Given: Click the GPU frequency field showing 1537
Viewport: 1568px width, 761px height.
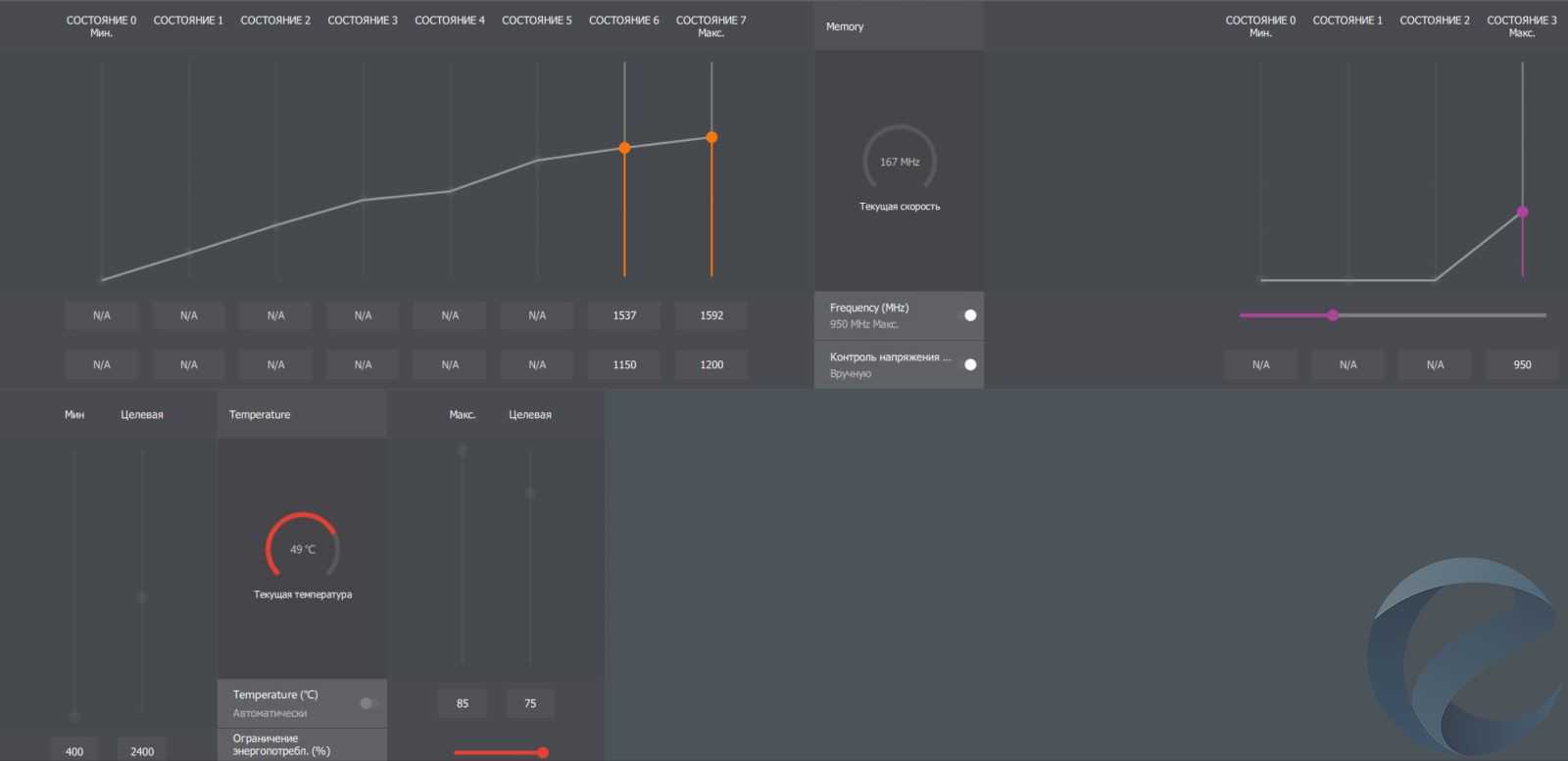Looking at the screenshot, I should tap(624, 315).
